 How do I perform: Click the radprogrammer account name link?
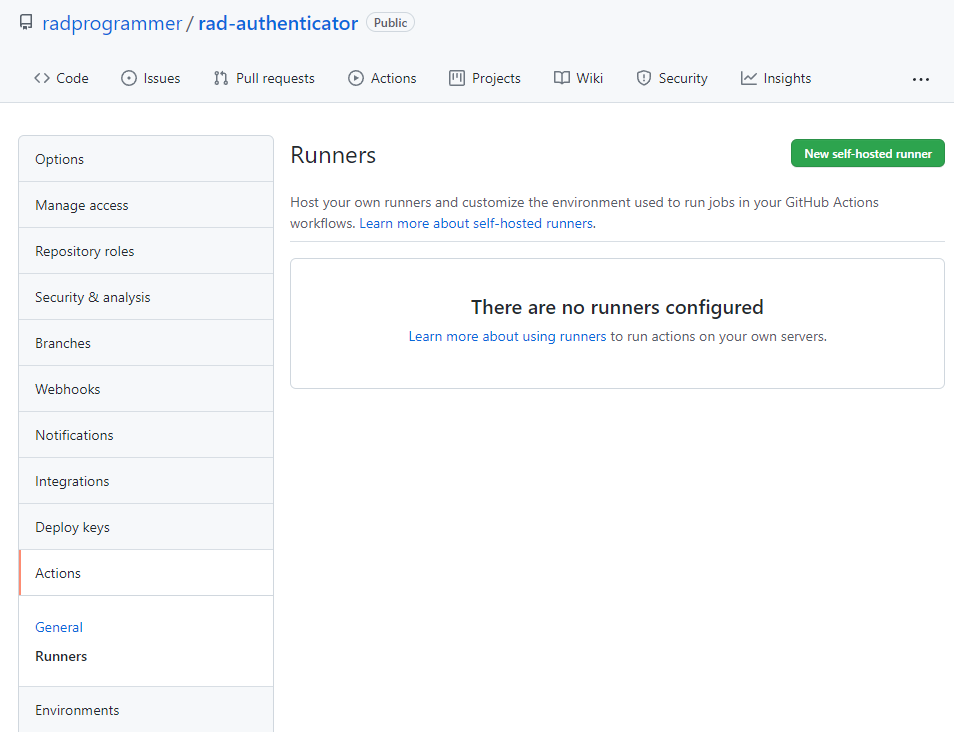click(x=111, y=22)
